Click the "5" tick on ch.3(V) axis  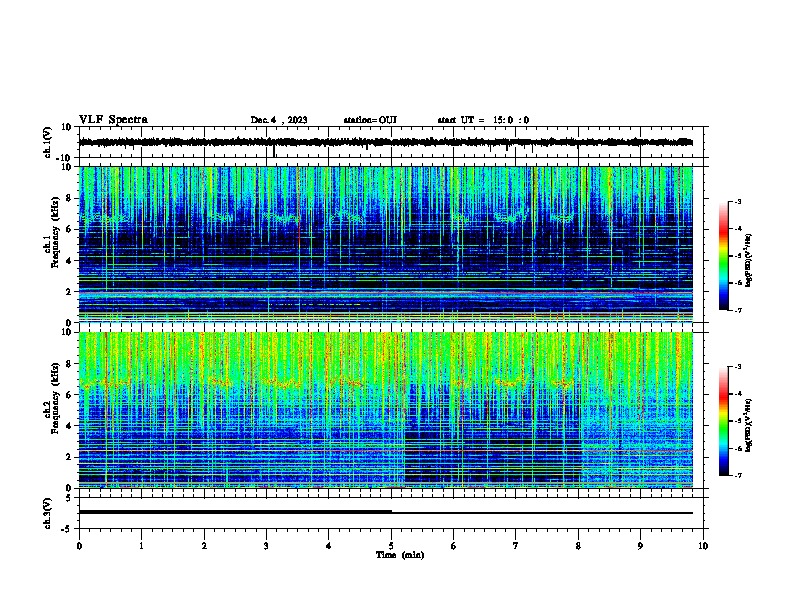pyautogui.click(x=69, y=498)
